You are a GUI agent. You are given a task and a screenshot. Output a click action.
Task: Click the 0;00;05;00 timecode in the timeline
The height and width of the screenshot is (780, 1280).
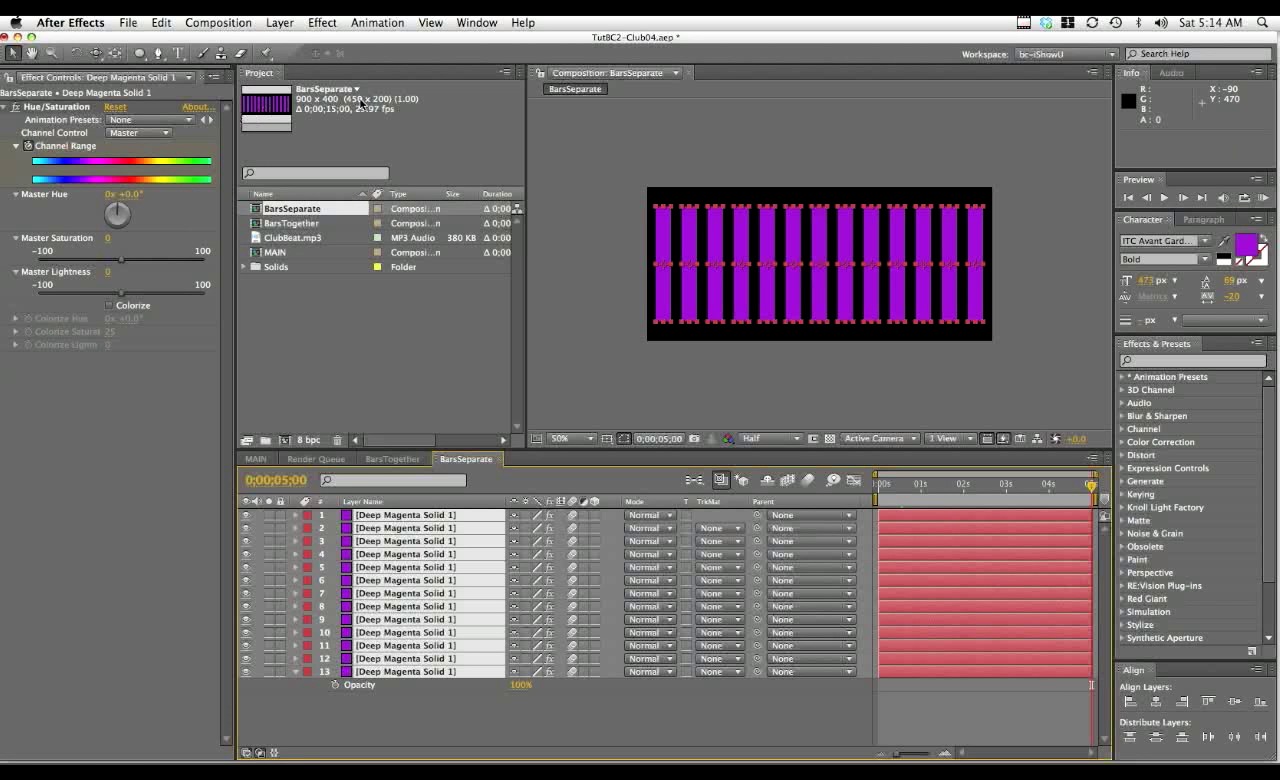click(x=276, y=481)
